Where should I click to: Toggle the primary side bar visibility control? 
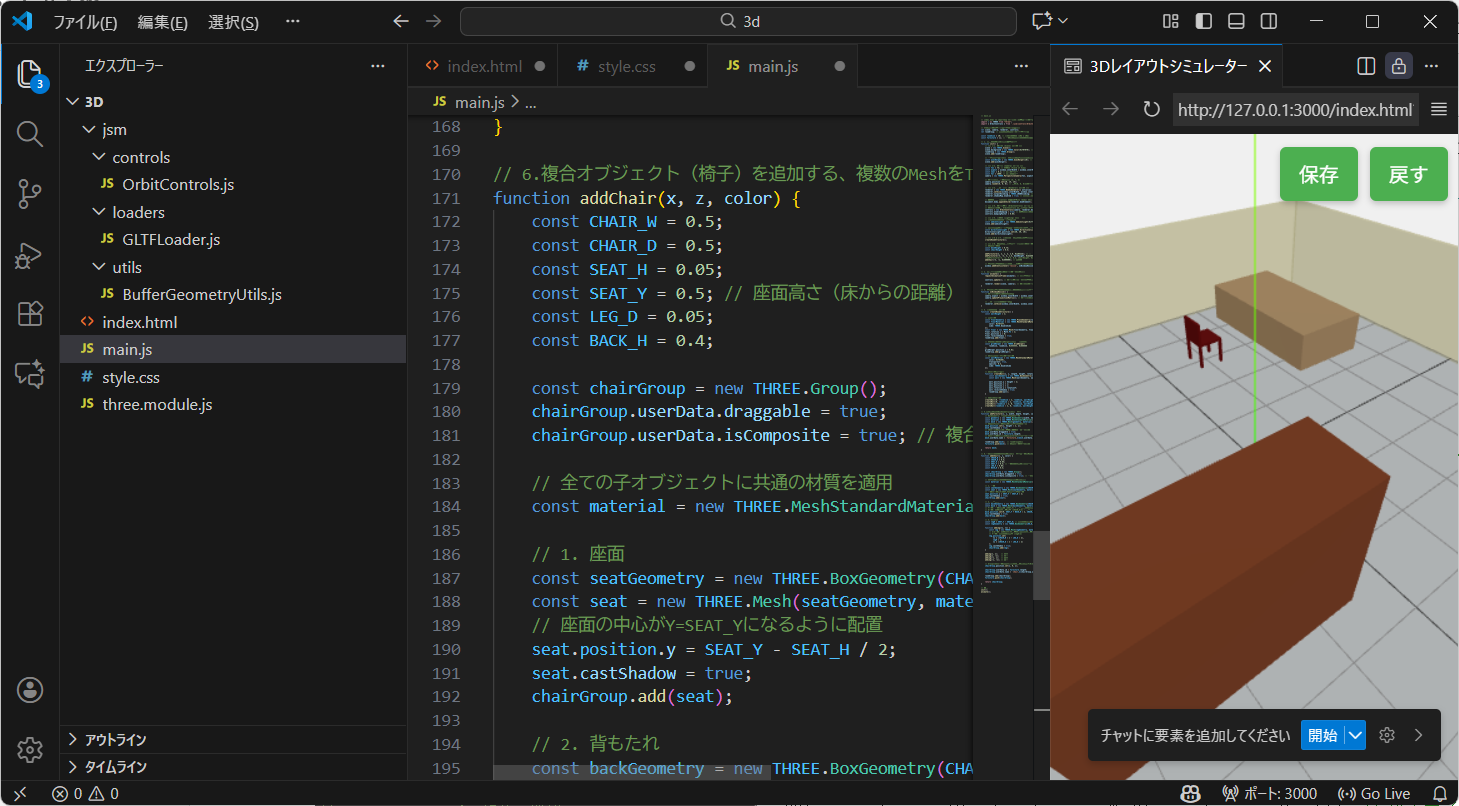click(x=1203, y=20)
